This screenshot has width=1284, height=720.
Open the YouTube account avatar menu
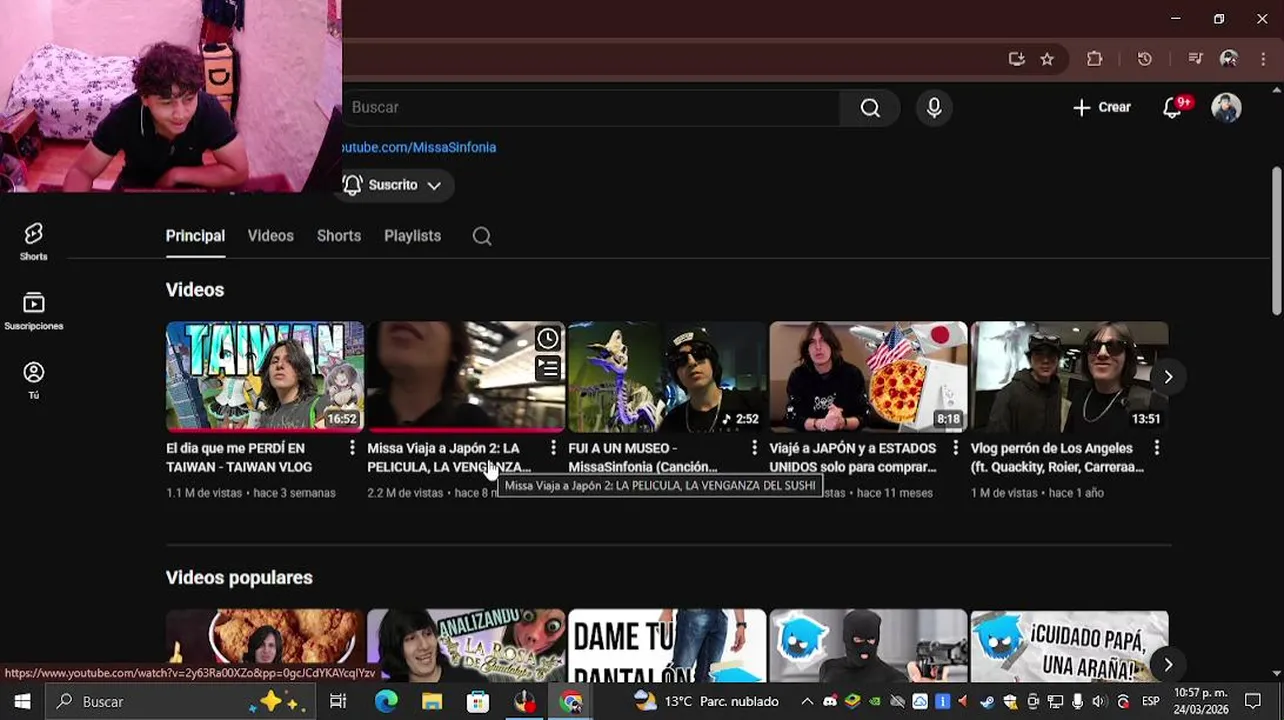coord(1226,107)
